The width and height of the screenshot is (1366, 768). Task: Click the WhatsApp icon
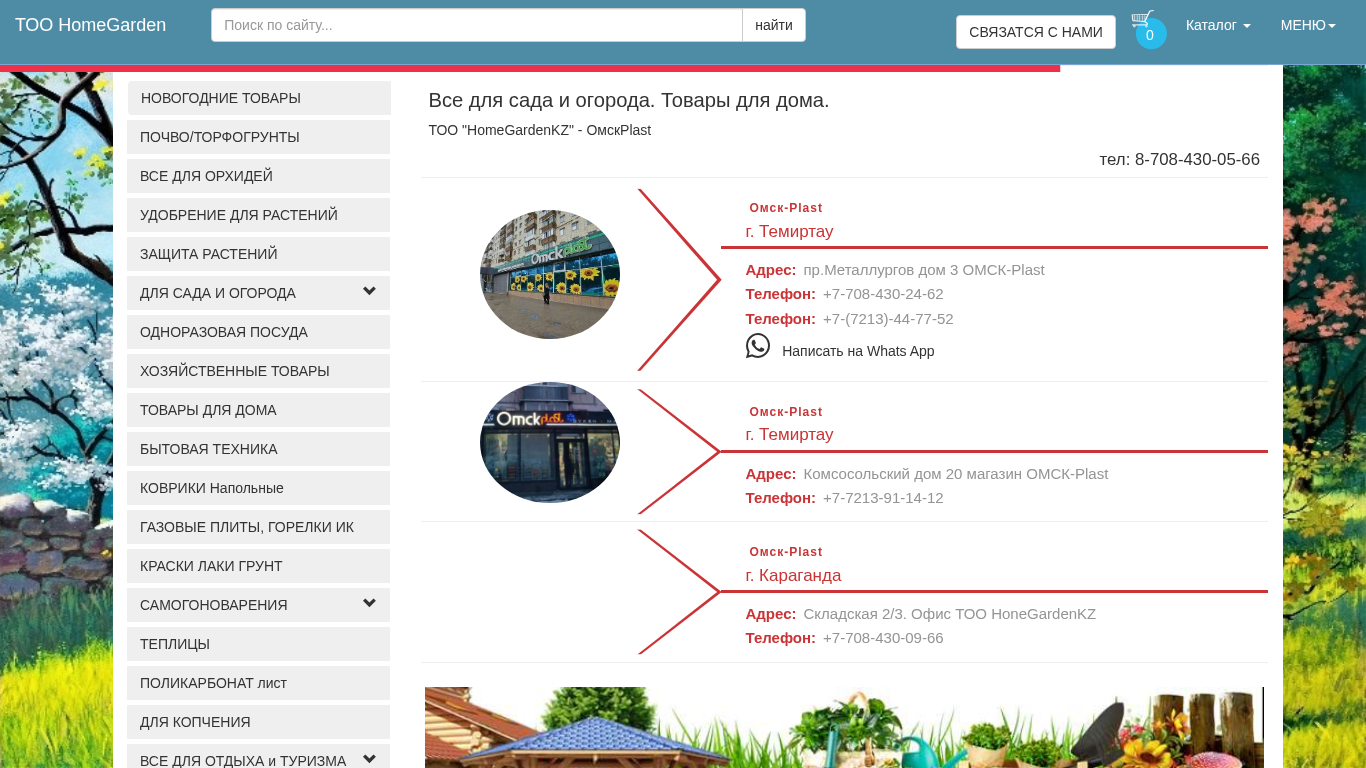click(x=758, y=346)
